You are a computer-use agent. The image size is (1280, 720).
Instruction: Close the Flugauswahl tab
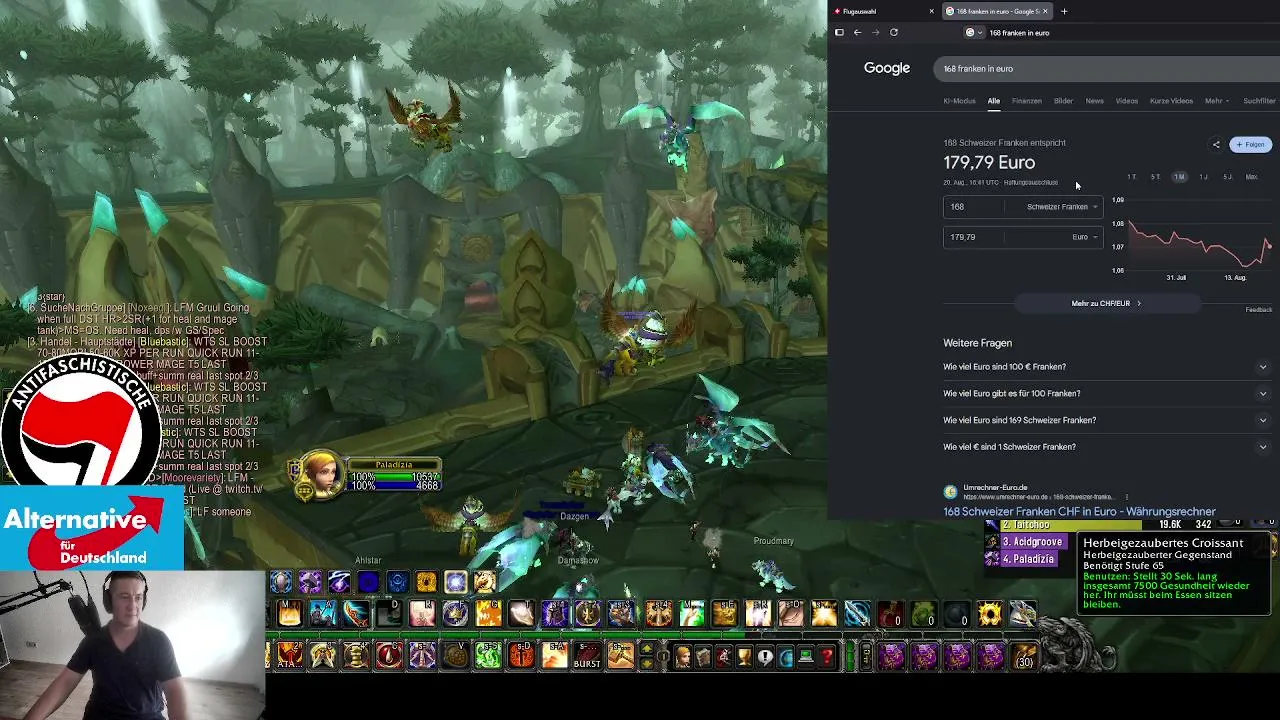tap(931, 11)
